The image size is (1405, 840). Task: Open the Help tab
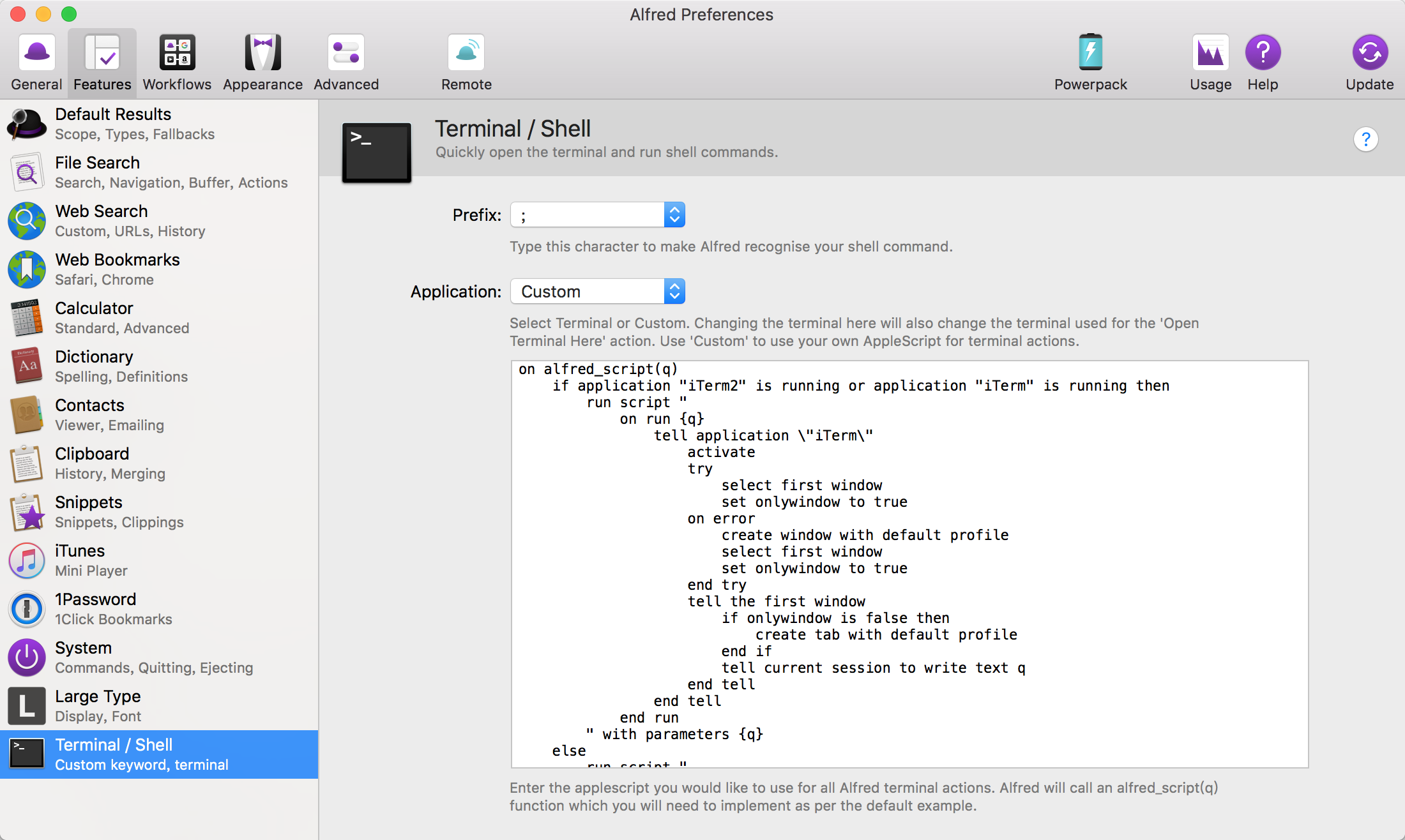(1263, 63)
